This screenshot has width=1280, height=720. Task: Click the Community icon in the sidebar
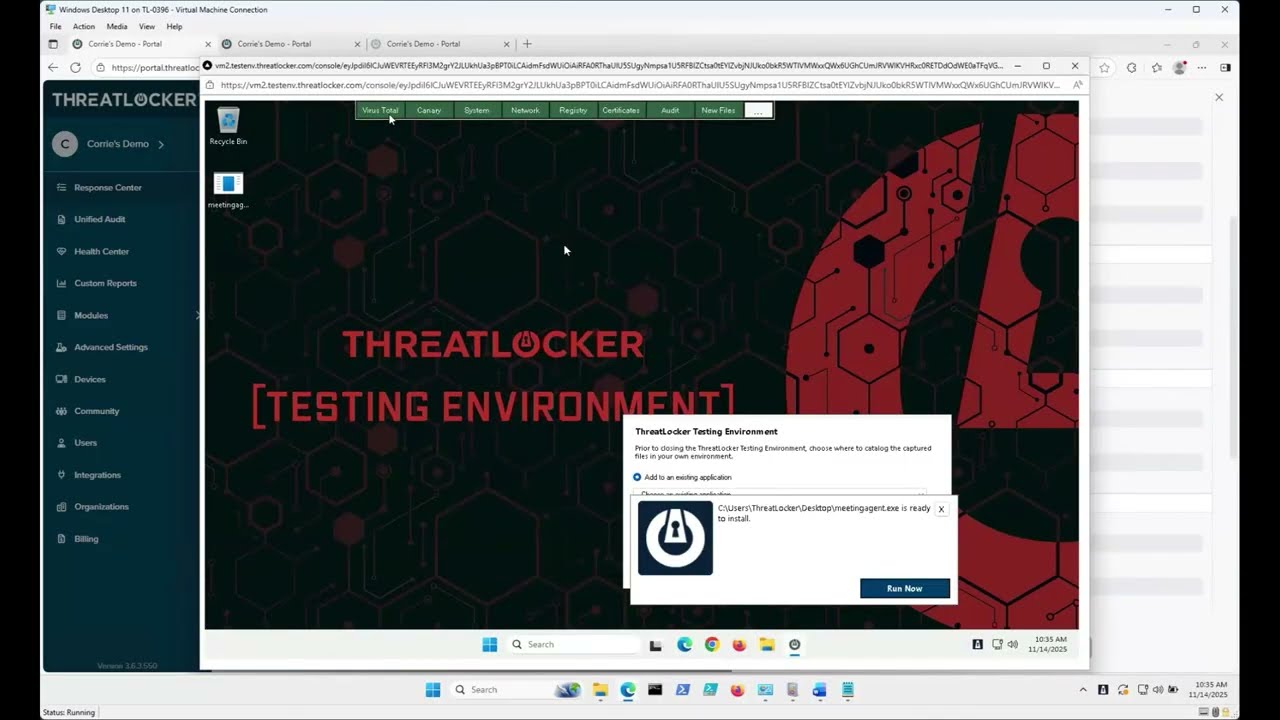tap(62, 411)
